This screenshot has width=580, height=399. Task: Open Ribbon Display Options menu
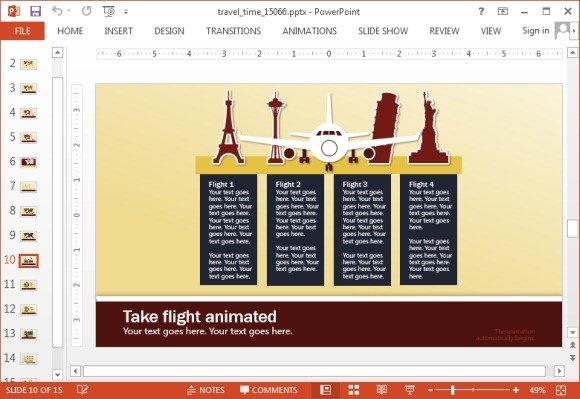(x=503, y=11)
